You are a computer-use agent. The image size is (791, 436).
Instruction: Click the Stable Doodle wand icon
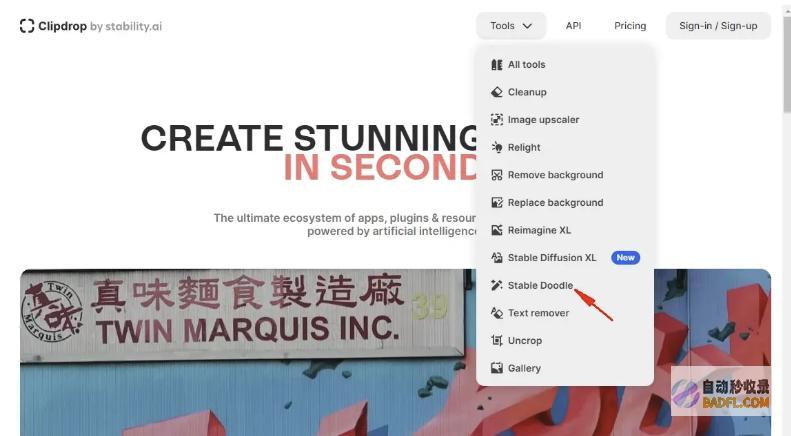coord(497,285)
